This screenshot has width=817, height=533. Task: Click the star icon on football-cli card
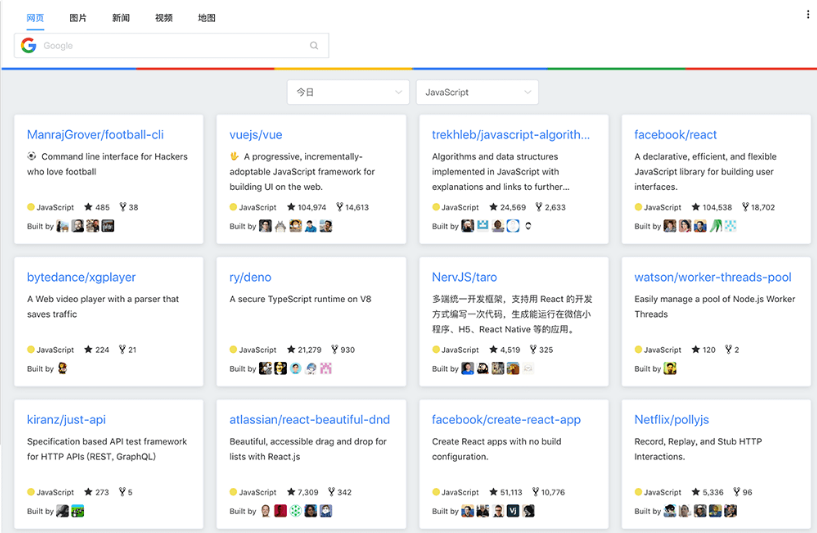point(88,207)
